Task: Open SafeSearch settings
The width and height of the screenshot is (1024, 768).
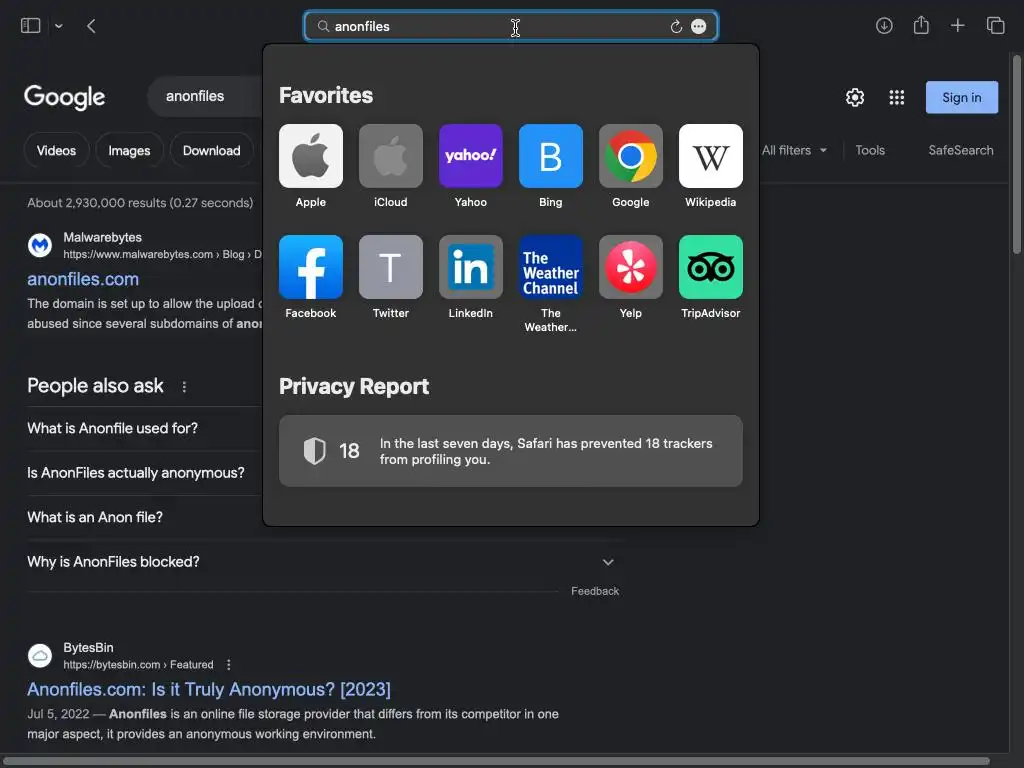Action: 961,150
